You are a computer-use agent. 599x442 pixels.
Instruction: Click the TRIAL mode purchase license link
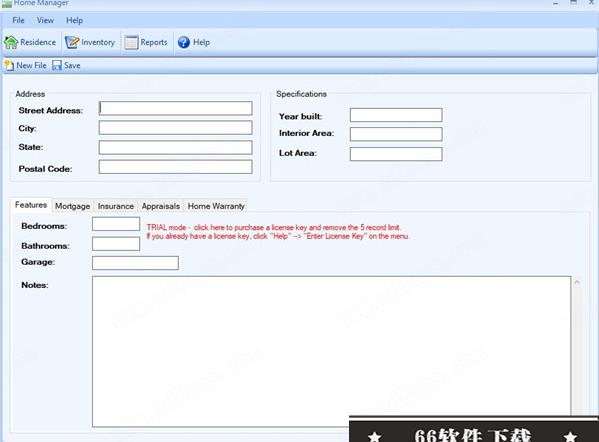pyautogui.click(x=274, y=227)
